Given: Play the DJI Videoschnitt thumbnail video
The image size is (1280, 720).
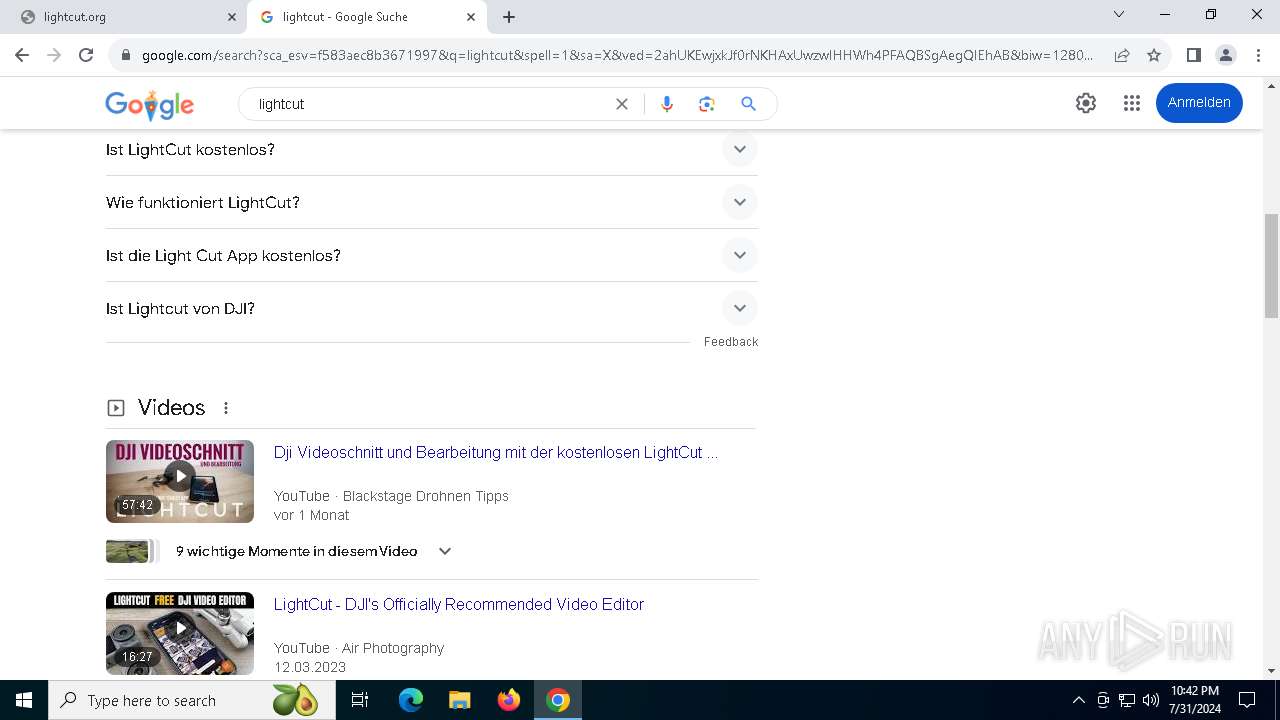Looking at the screenshot, I should tap(180, 481).
